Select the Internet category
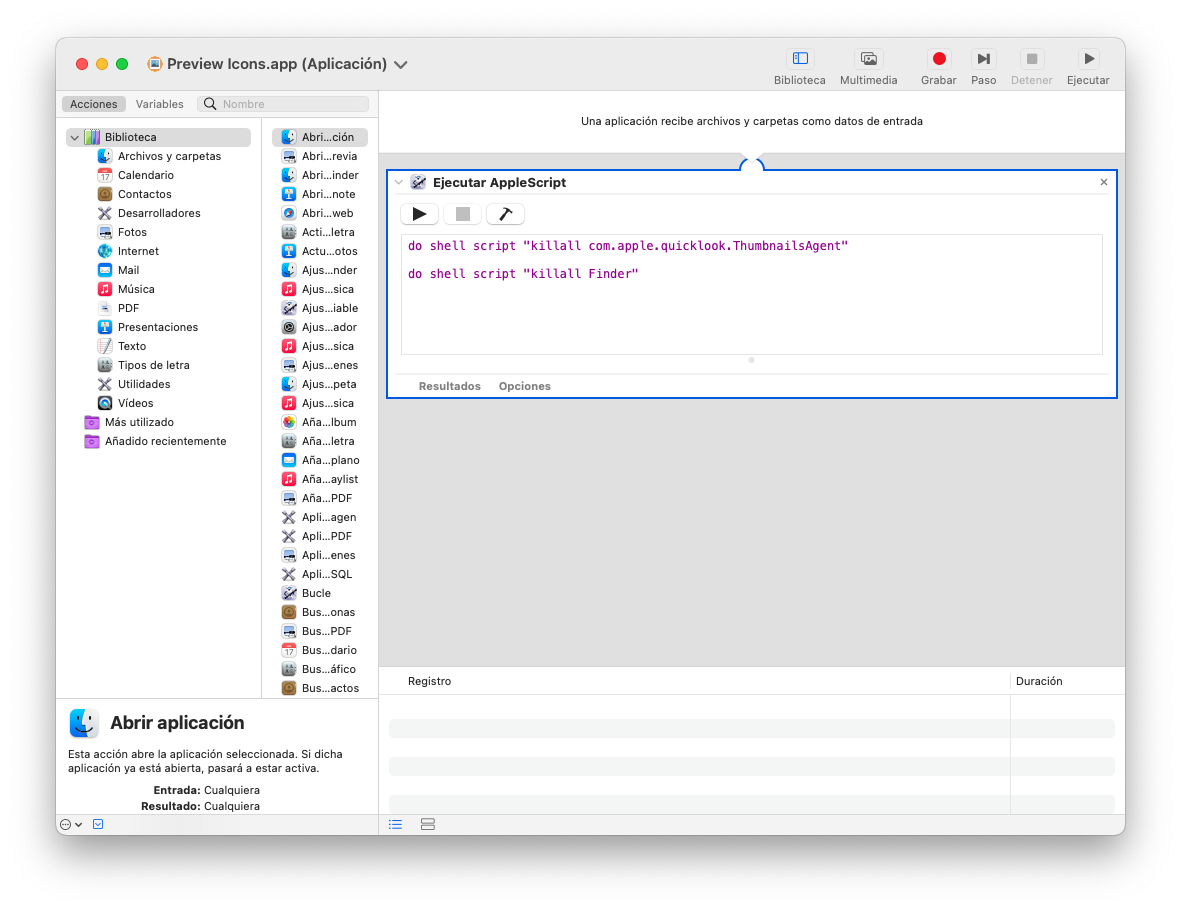This screenshot has height=909, width=1181. [129, 251]
